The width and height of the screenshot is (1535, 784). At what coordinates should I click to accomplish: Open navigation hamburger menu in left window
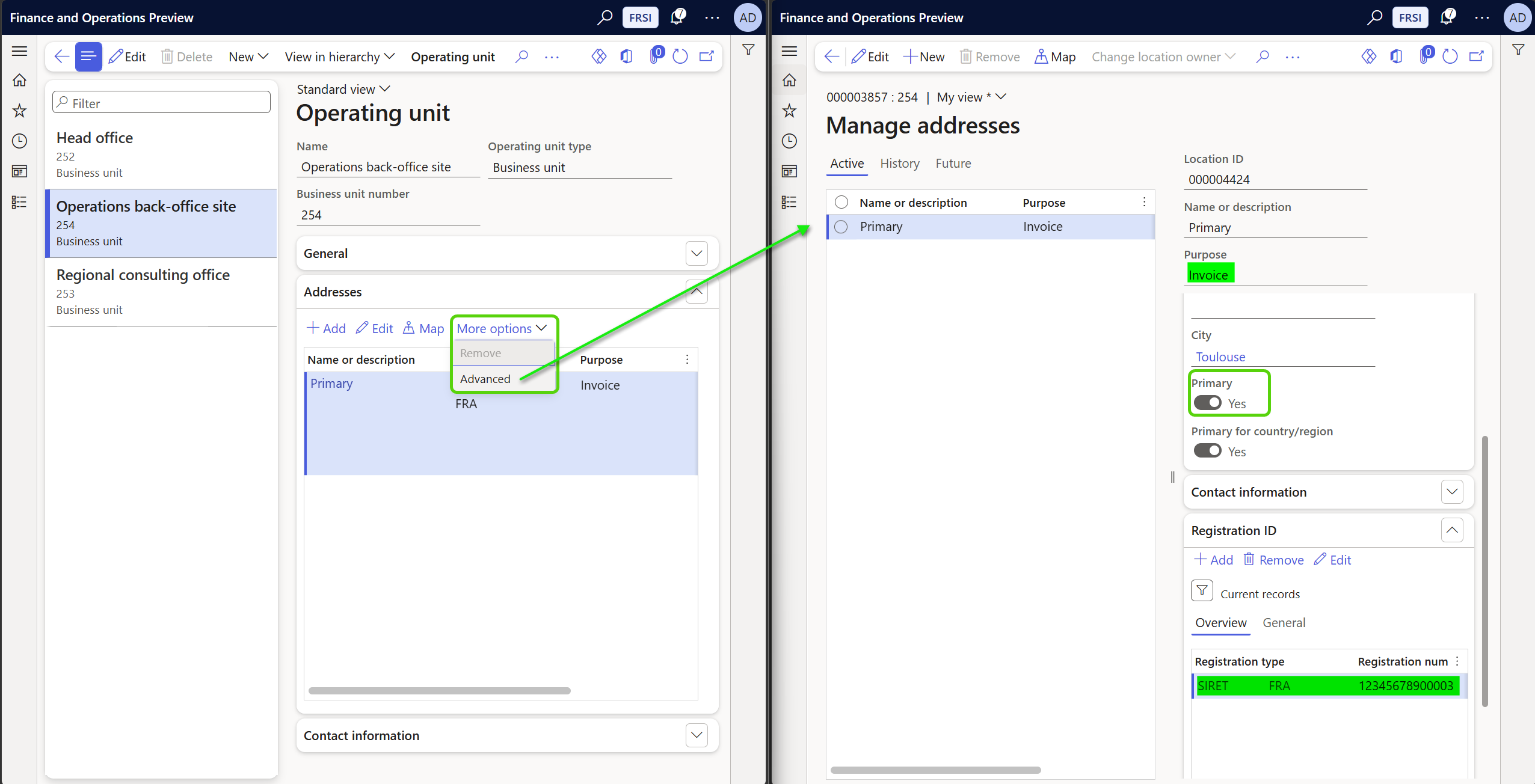[x=19, y=51]
